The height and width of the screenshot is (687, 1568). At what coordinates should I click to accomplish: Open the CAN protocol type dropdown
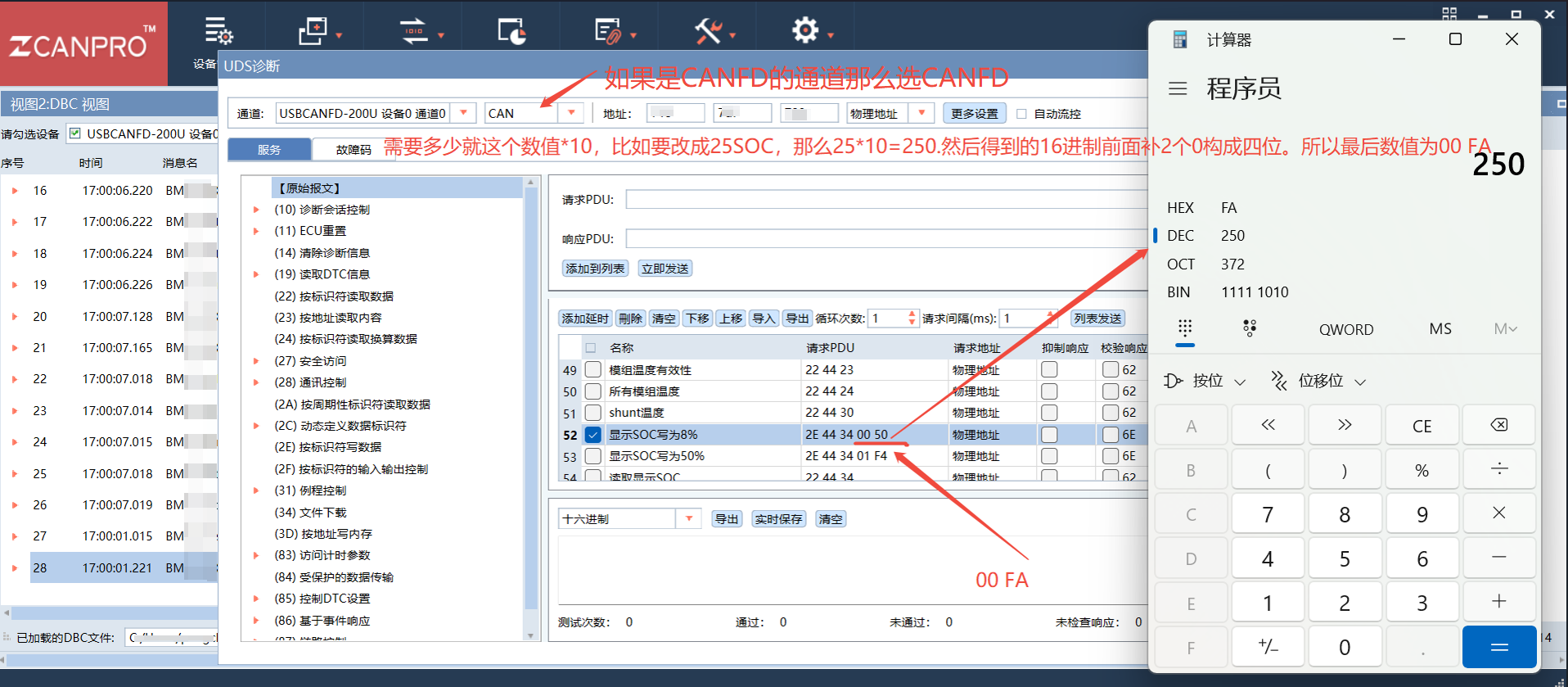[x=571, y=113]
